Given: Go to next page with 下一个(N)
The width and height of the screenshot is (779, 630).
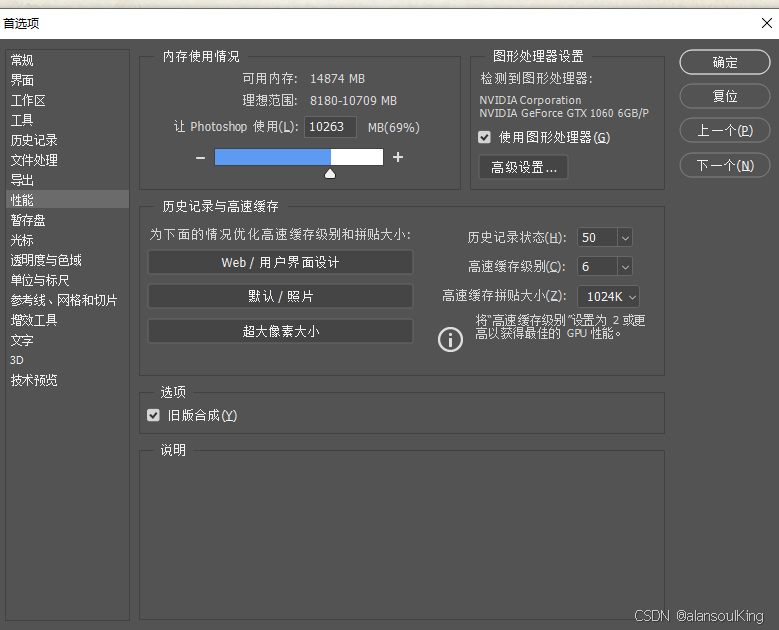Looking at the screenshot, I should 725,165.
